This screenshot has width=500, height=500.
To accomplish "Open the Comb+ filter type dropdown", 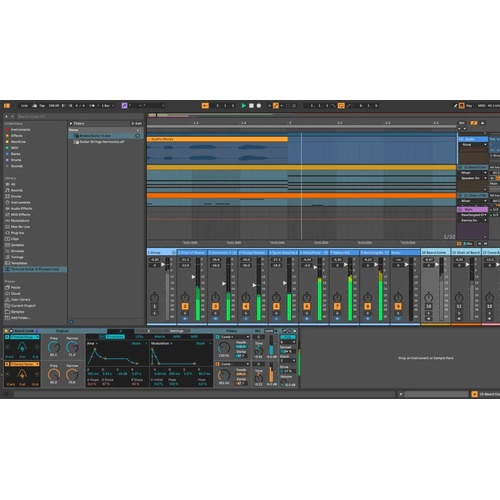I will pos(235,337).
